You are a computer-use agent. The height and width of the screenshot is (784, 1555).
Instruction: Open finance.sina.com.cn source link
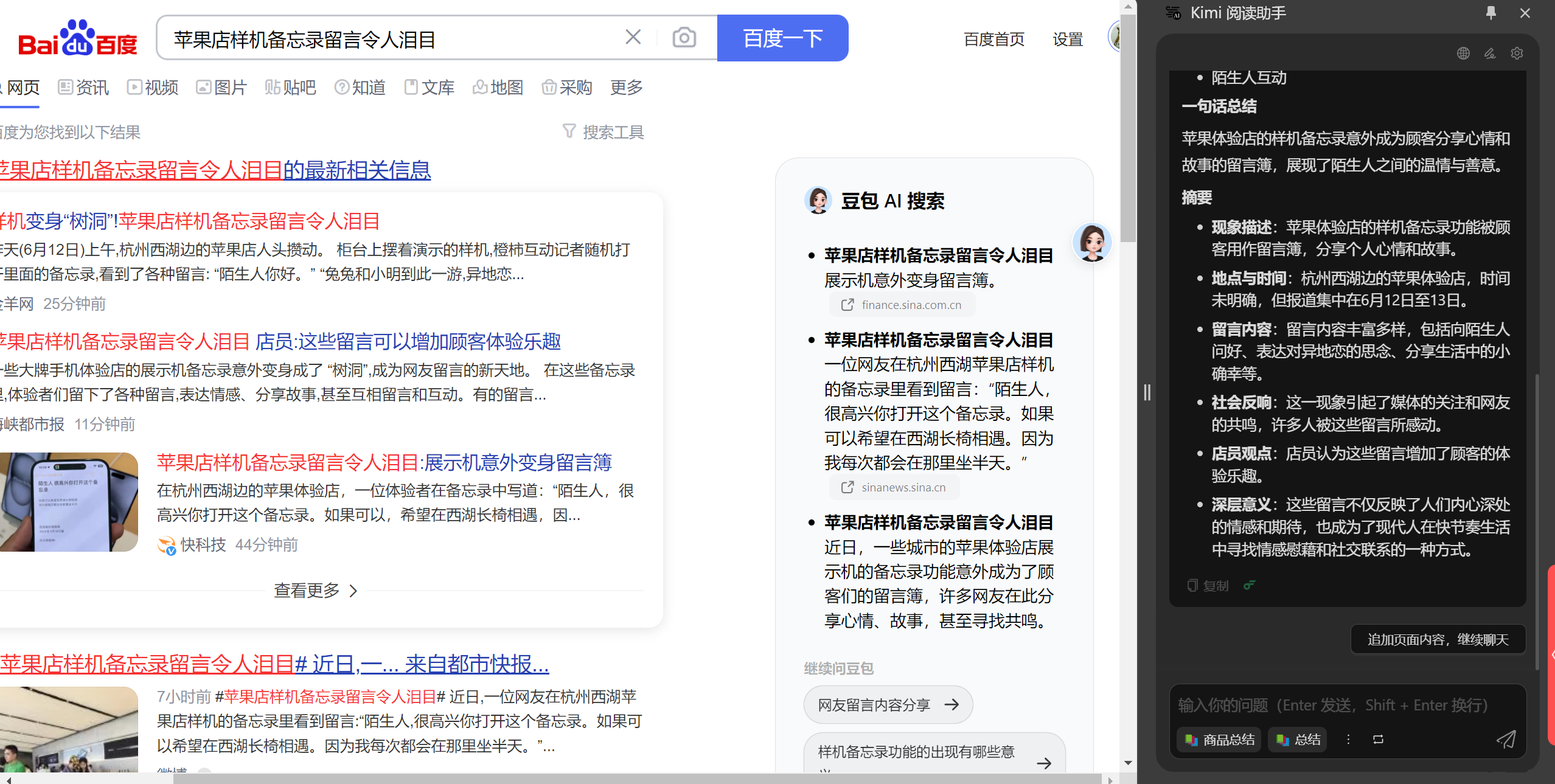[902, 305]
